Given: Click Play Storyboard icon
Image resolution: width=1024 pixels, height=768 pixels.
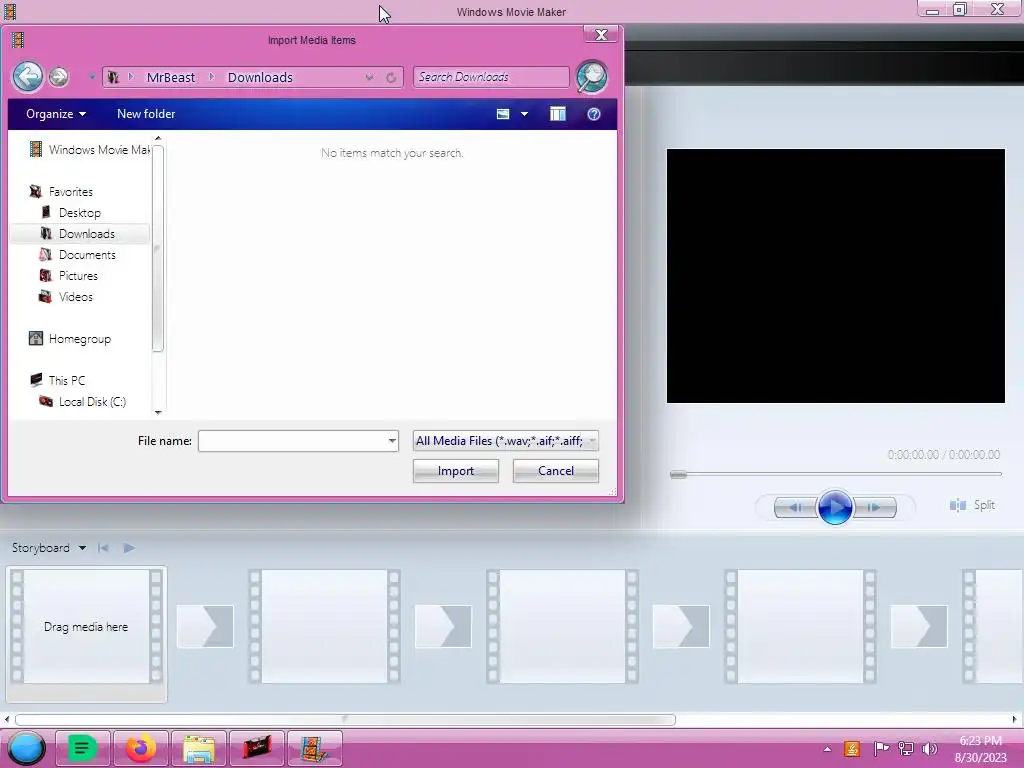Looking at the screenshot, I should 129,547.
